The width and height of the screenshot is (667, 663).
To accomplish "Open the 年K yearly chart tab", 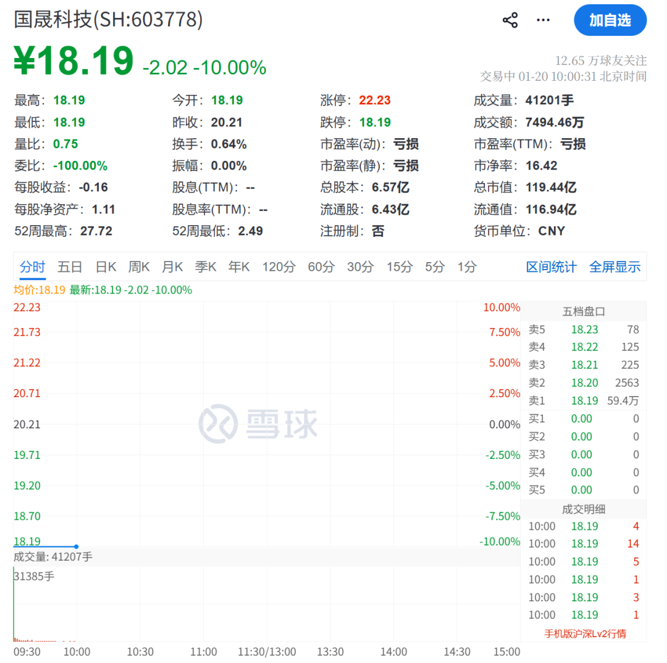I will (239, 267).
